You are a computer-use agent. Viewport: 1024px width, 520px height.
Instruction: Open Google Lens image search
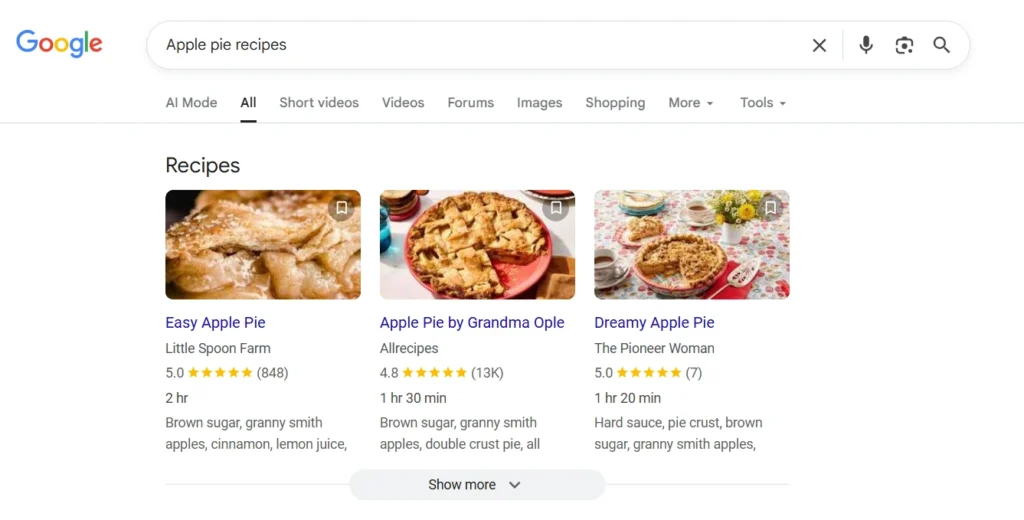click(x=904, y=45)
